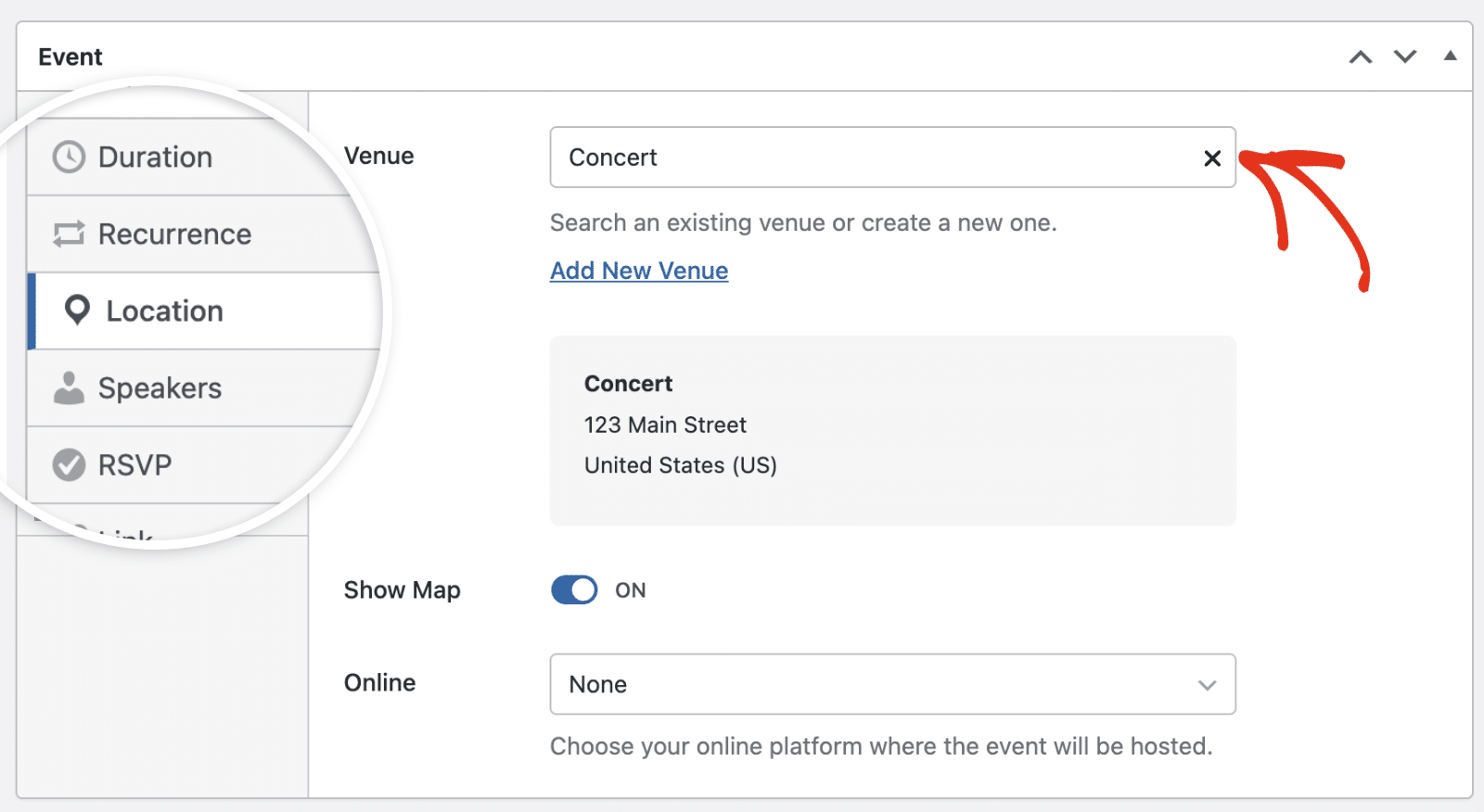Open the Online platform dropdown
1484x812 pixels.
(892, 684)
